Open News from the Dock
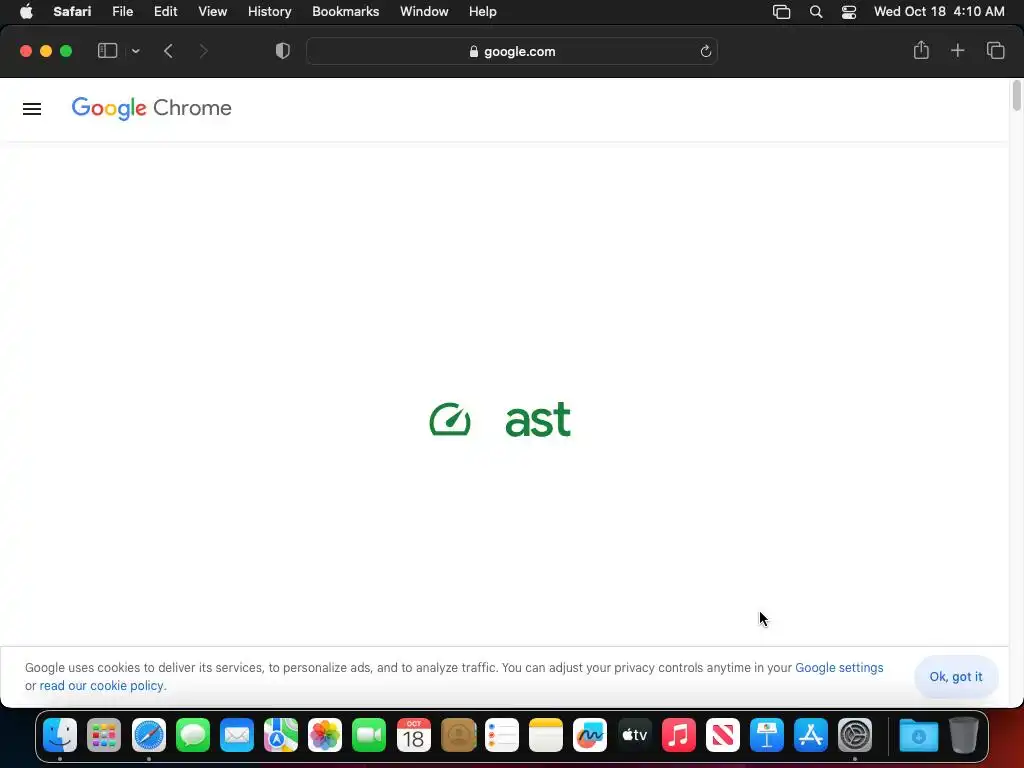 (722, 735)
